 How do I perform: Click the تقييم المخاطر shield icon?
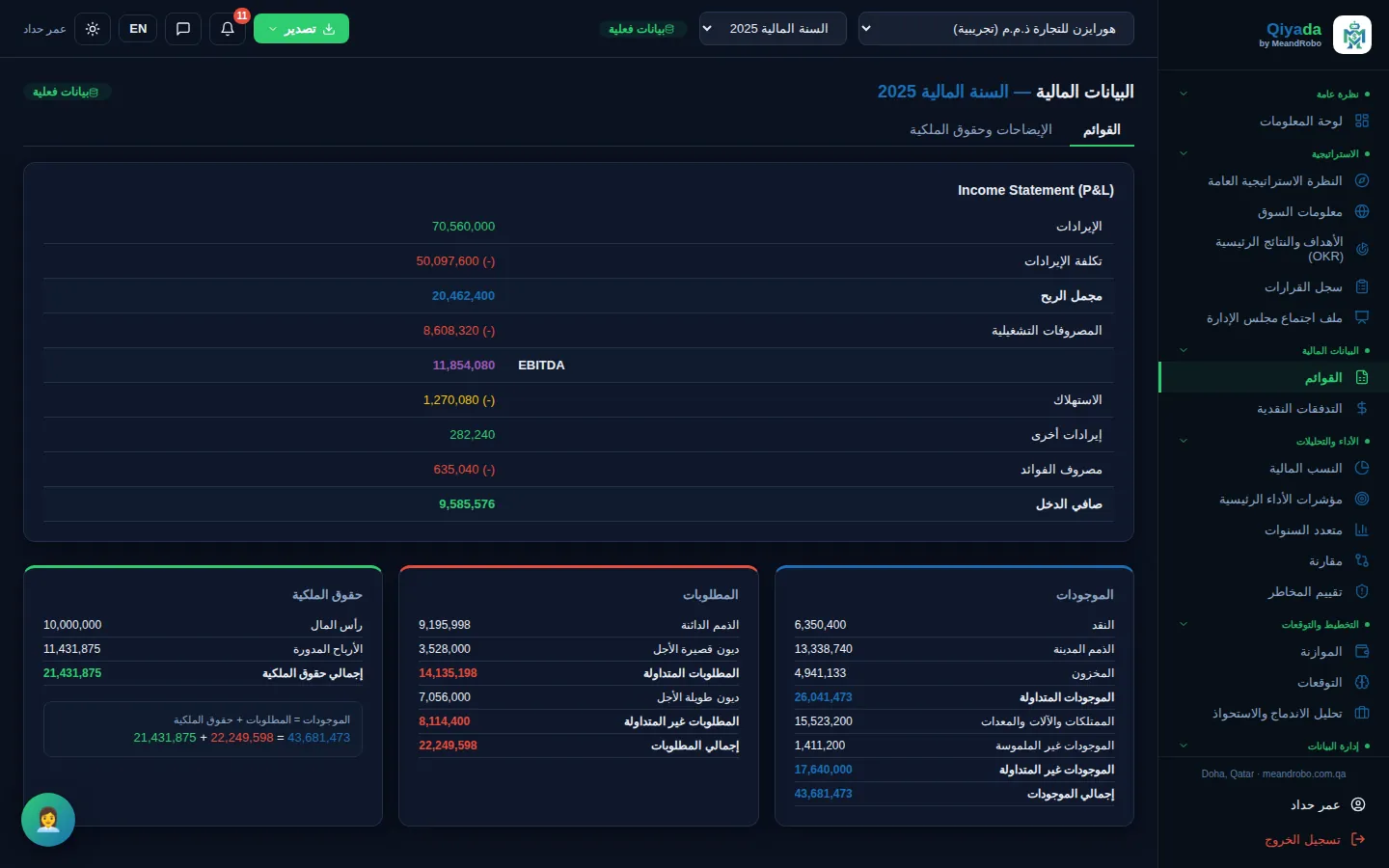1362,591
